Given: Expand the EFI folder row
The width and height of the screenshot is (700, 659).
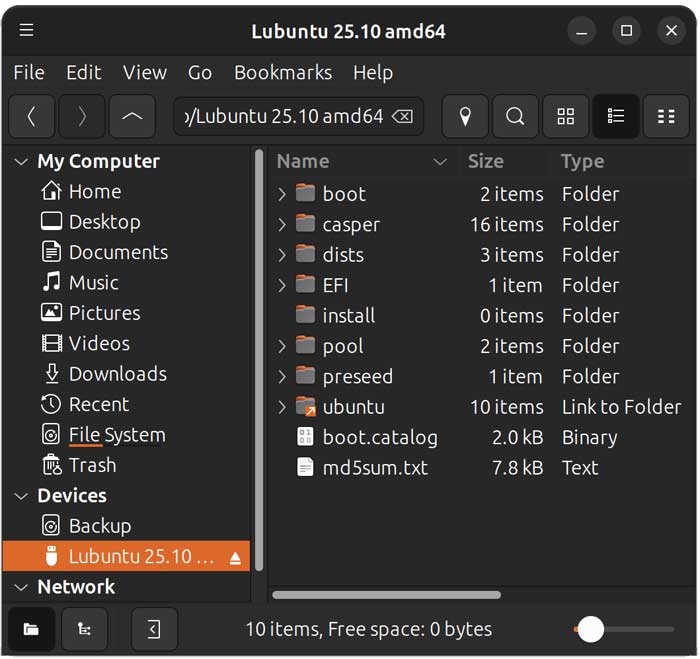Looking at the screenshot, I should pos(281,285).
